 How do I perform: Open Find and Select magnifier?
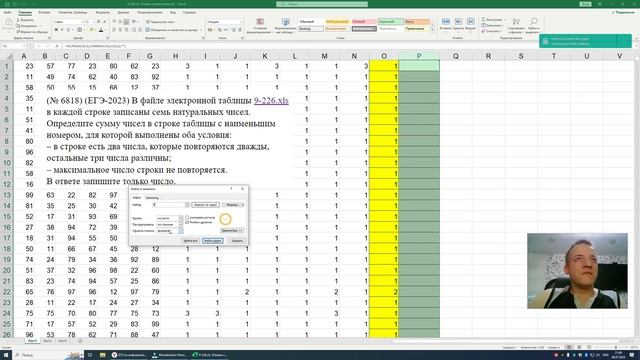534,21
